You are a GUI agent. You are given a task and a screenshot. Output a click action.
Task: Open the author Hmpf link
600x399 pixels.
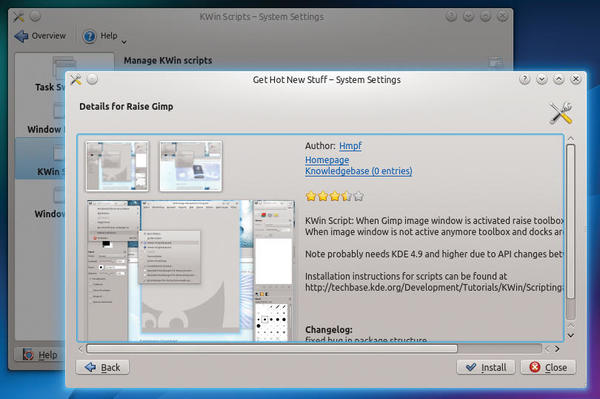coord(350,146)
